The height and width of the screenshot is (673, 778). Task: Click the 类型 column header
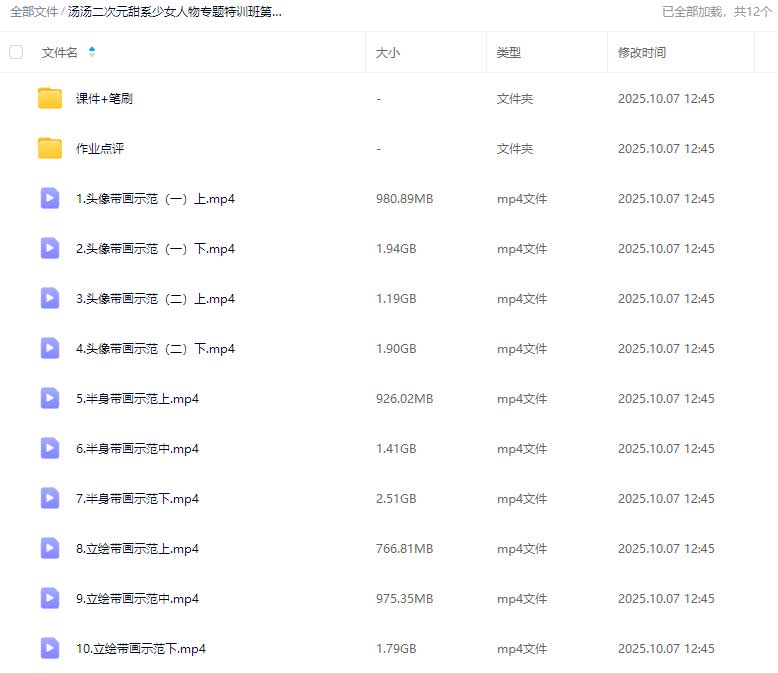pos(508,53)
